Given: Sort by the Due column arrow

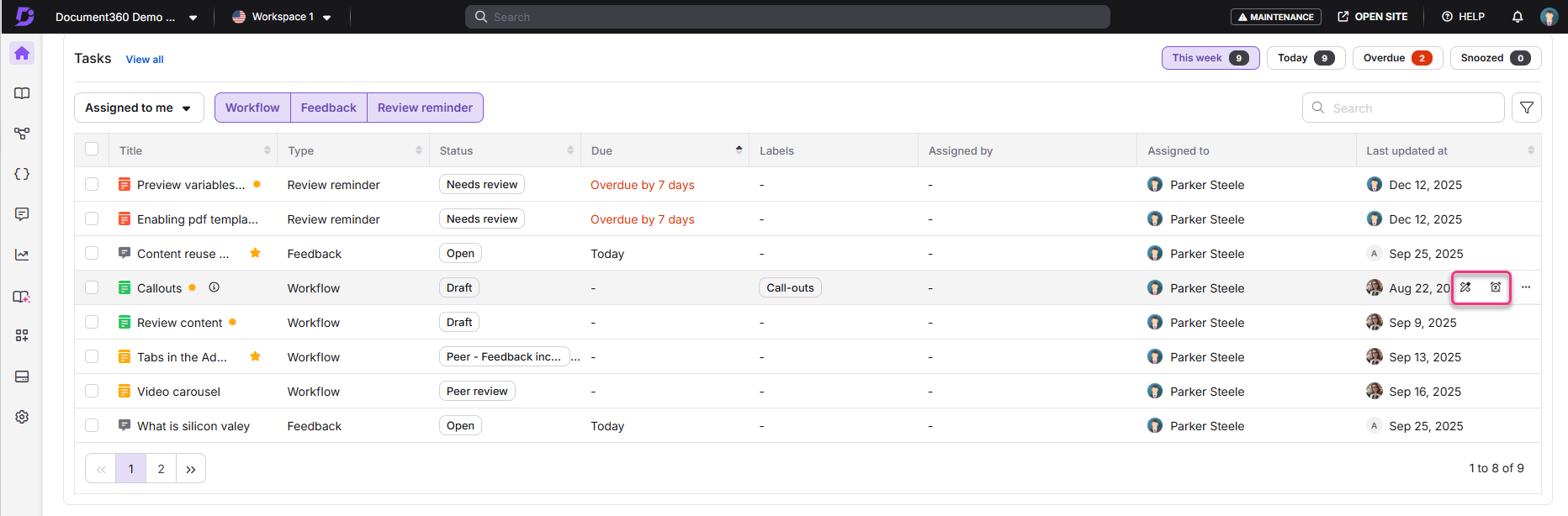Looking at the screenshot, I should 739,150.
